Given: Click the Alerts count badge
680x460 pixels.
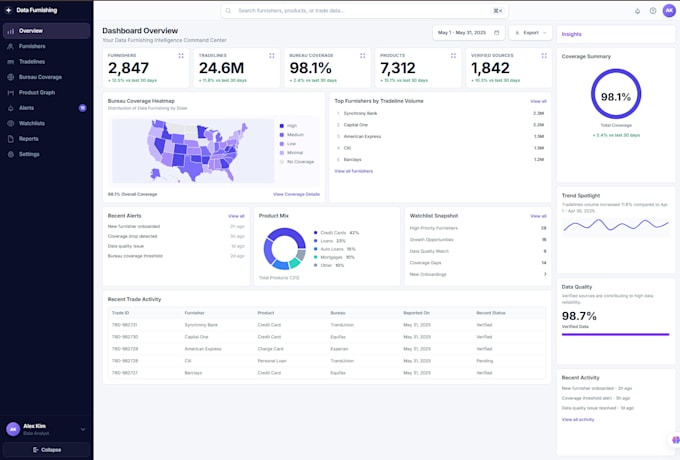Looking at the screenshot, I should 82,108.
